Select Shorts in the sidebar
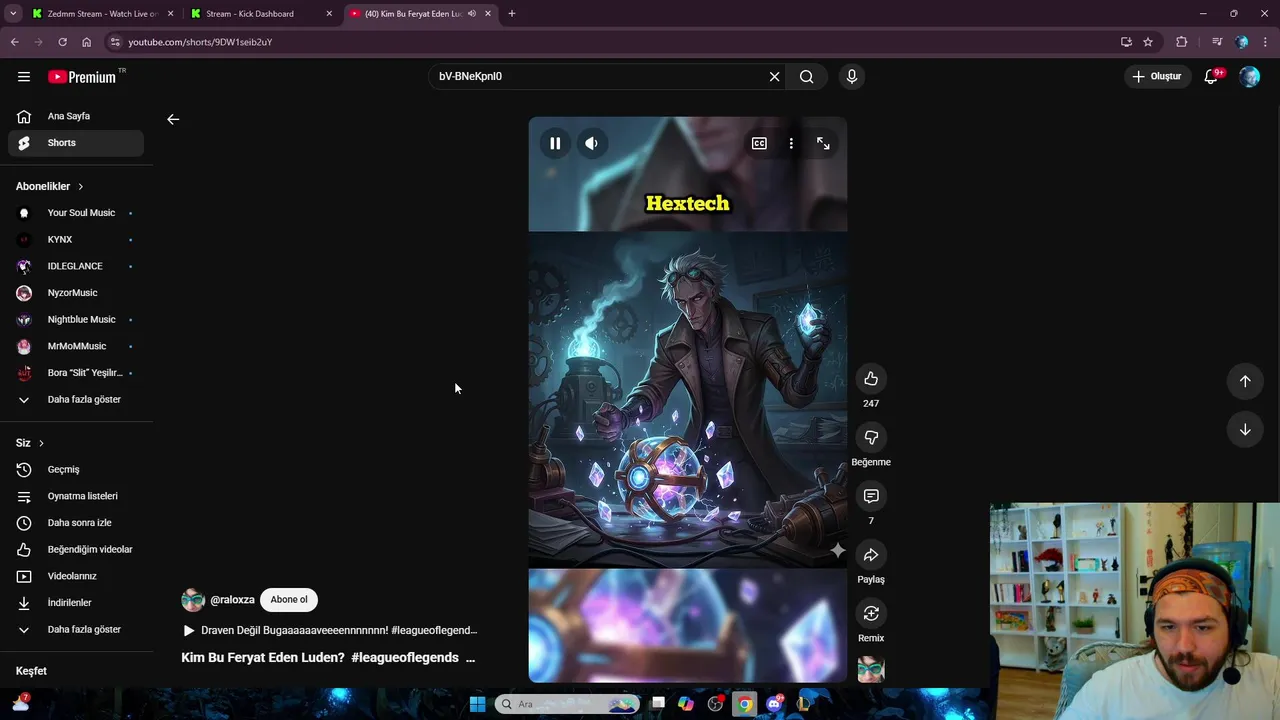 point(76,143)
